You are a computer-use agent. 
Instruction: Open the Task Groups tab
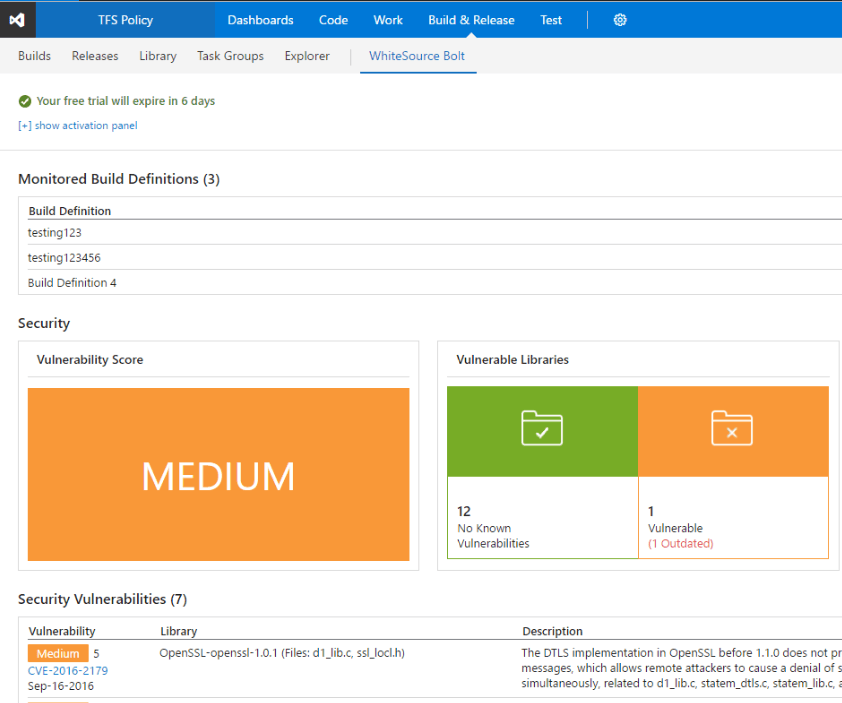pyautogui.click(x=230, y=56)
